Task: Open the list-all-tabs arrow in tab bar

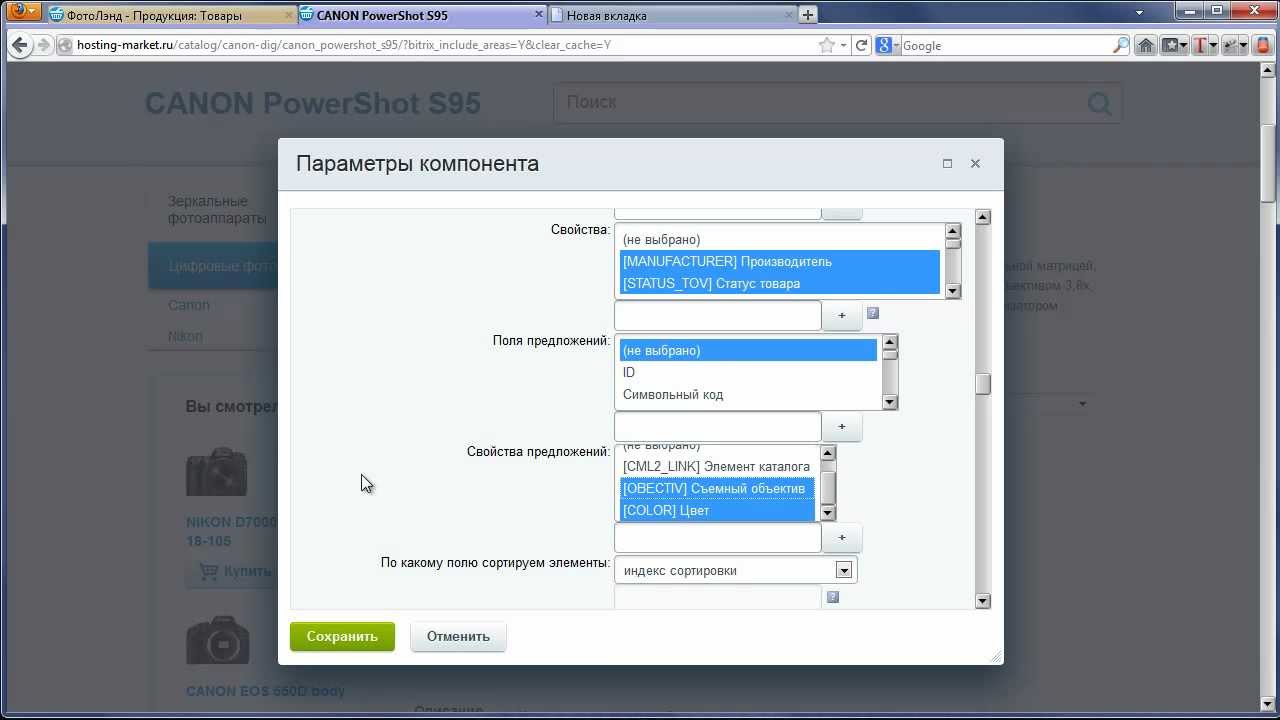Action: [x=1140, y=14]
